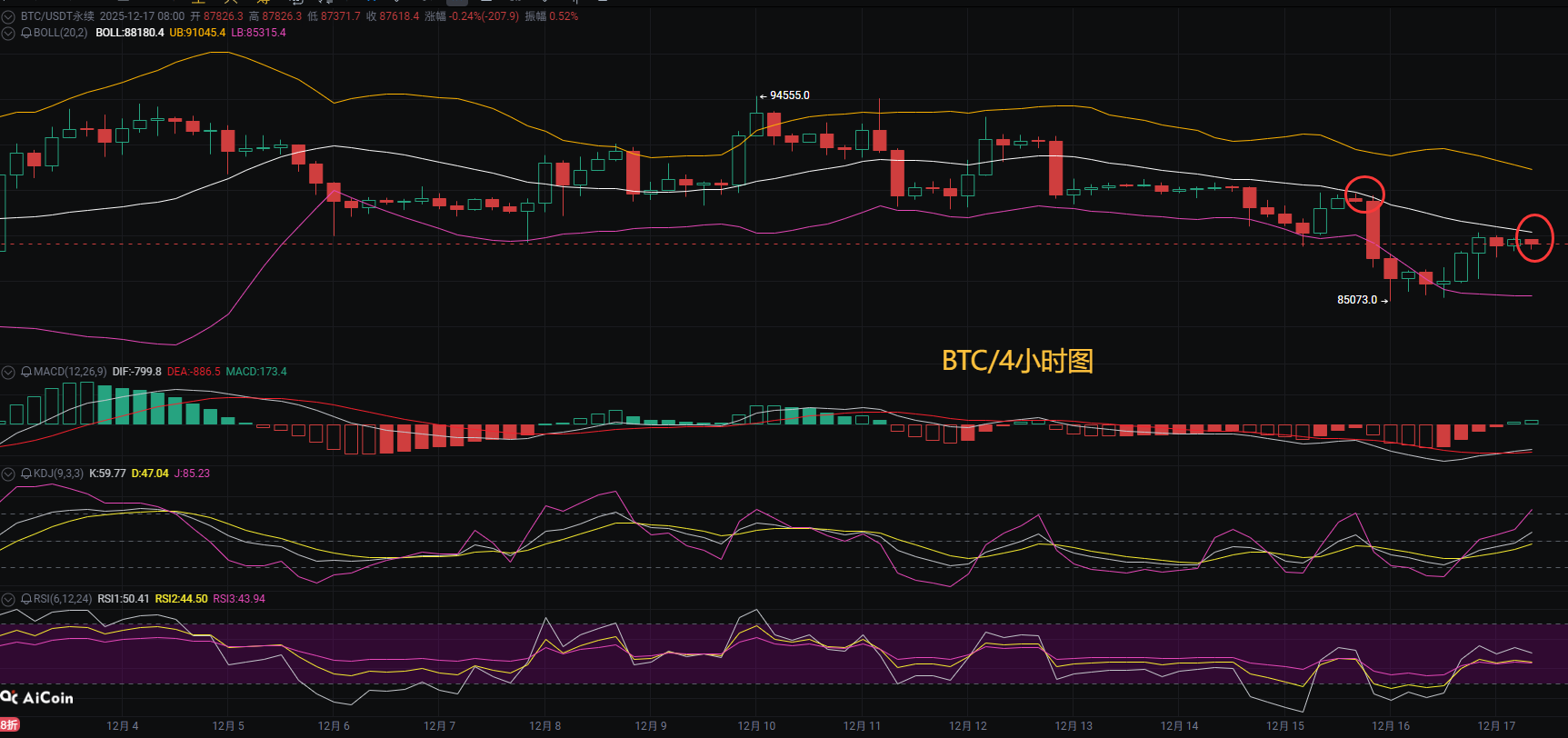Click the KDJ alert bell icon
1568x738 pixels.
tap(26, 474)
